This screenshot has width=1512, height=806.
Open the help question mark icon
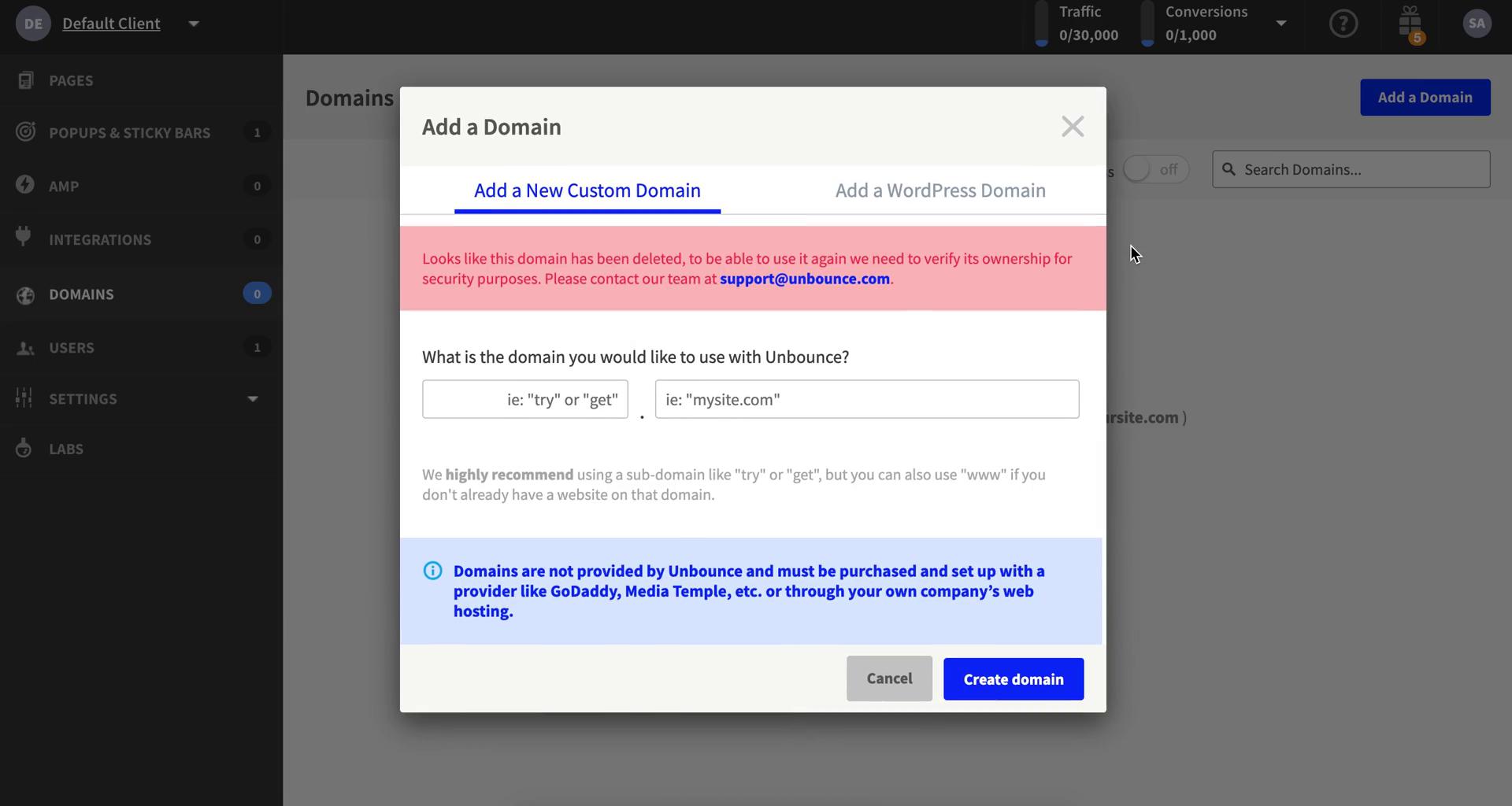tap(1344, 24)
